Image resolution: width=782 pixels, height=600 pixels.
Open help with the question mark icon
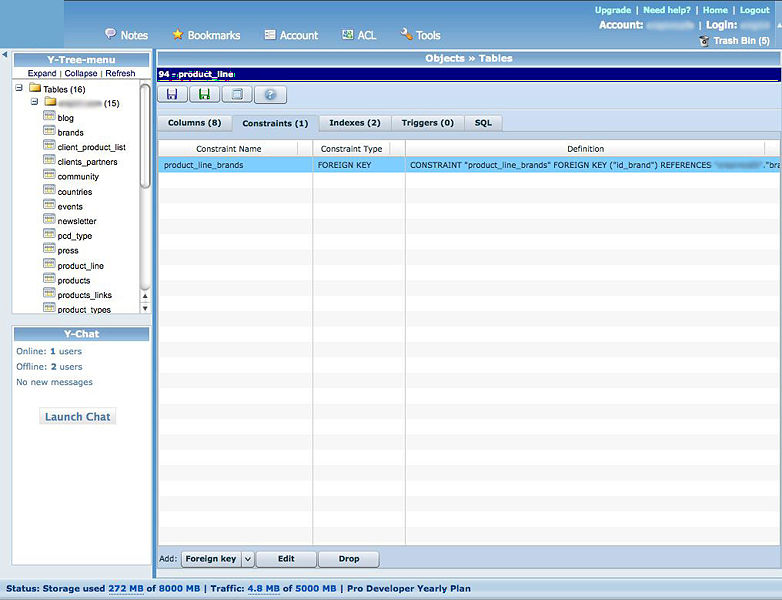(x=270, y=95)
